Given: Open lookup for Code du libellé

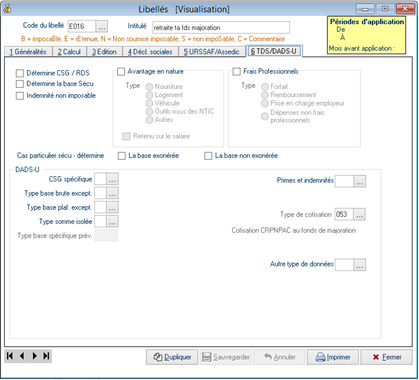Looking at the screenshot, I should pos(101,26).
